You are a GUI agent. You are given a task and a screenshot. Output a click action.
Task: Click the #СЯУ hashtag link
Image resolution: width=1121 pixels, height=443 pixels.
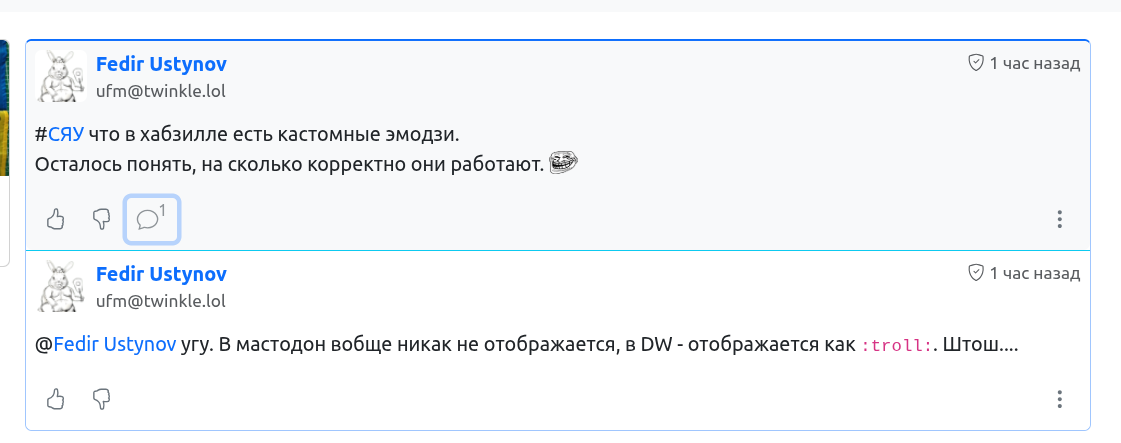(x=65, y=135)
